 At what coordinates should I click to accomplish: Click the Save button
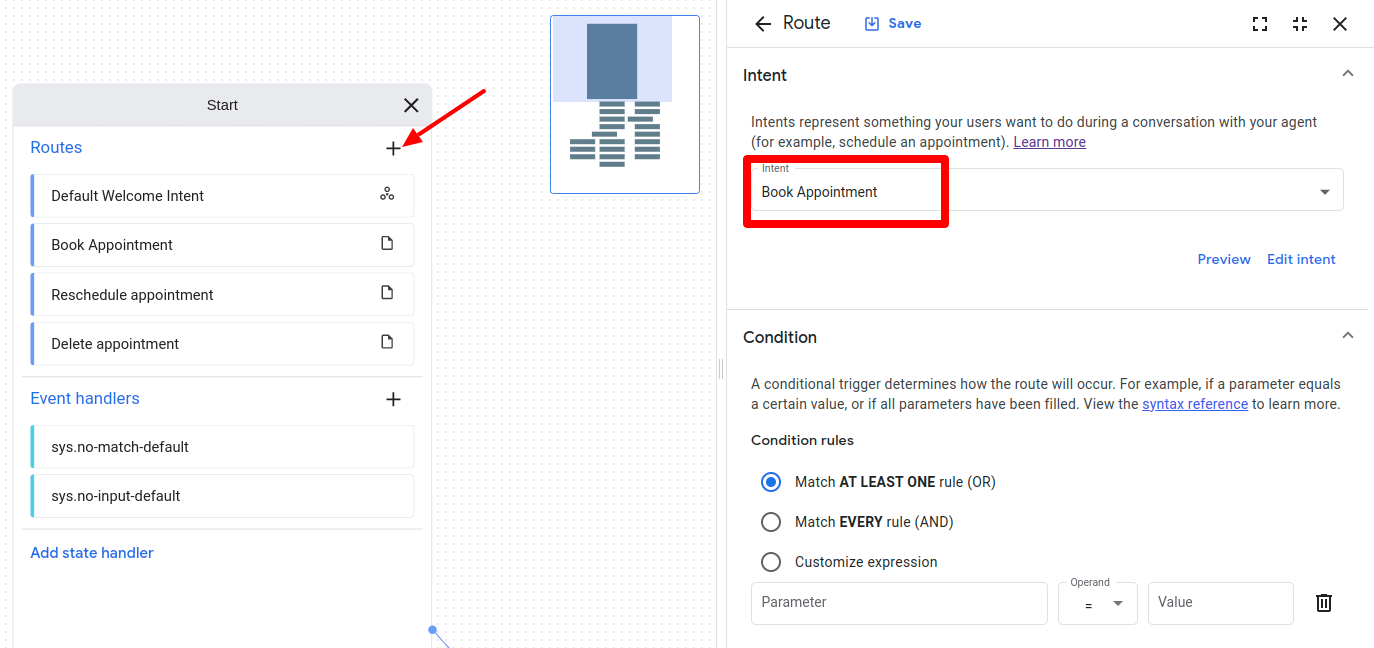893,23
